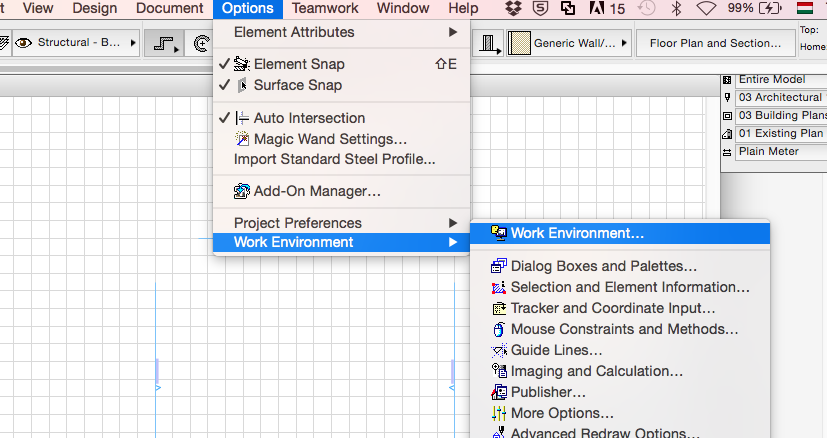Click the Mouse Constraints and Methods icon
827x438 pixels.
pyautogui.click(x=499, y=329)
